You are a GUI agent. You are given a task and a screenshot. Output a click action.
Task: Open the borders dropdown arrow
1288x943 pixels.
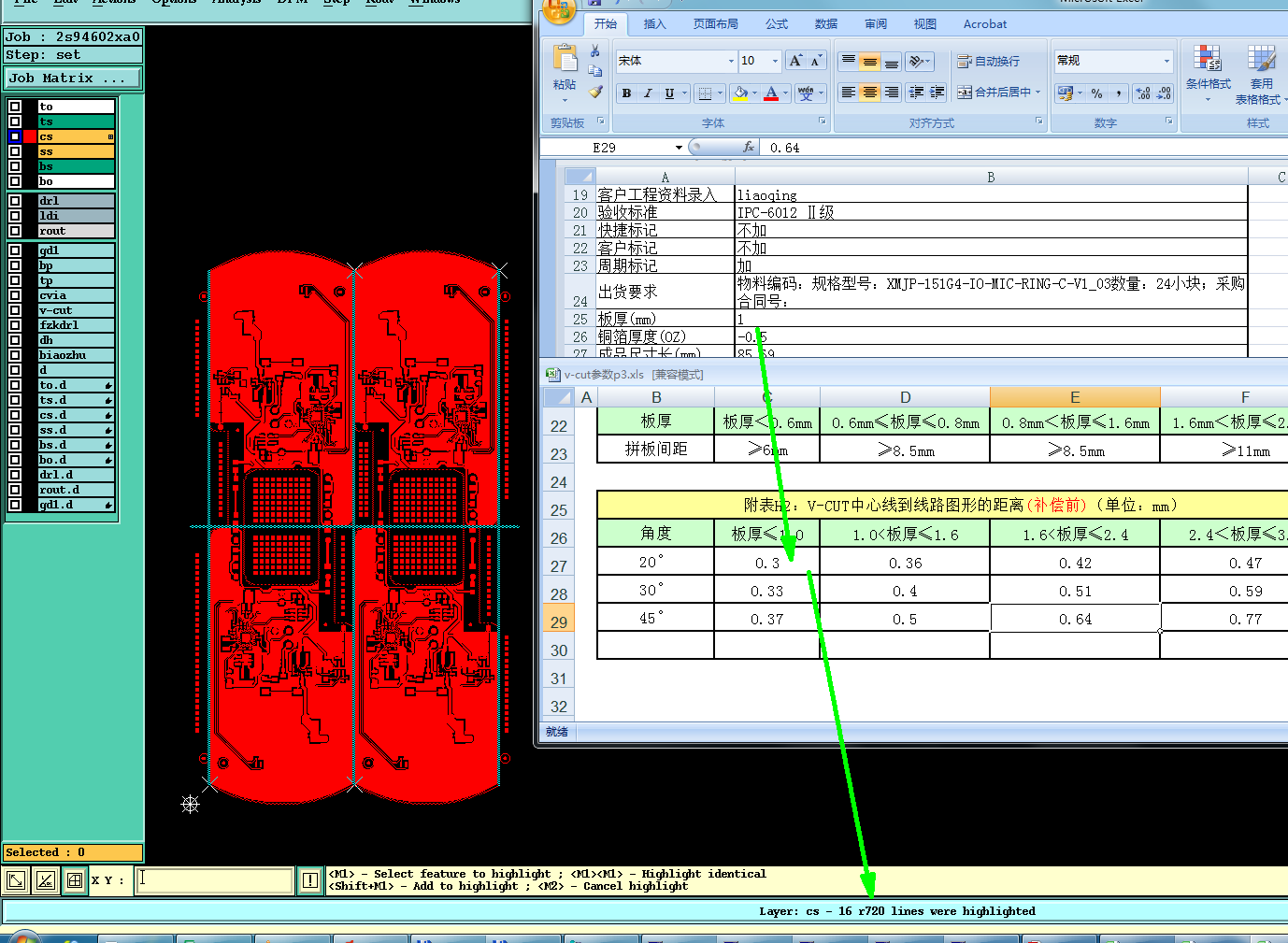tap(721, 93)
